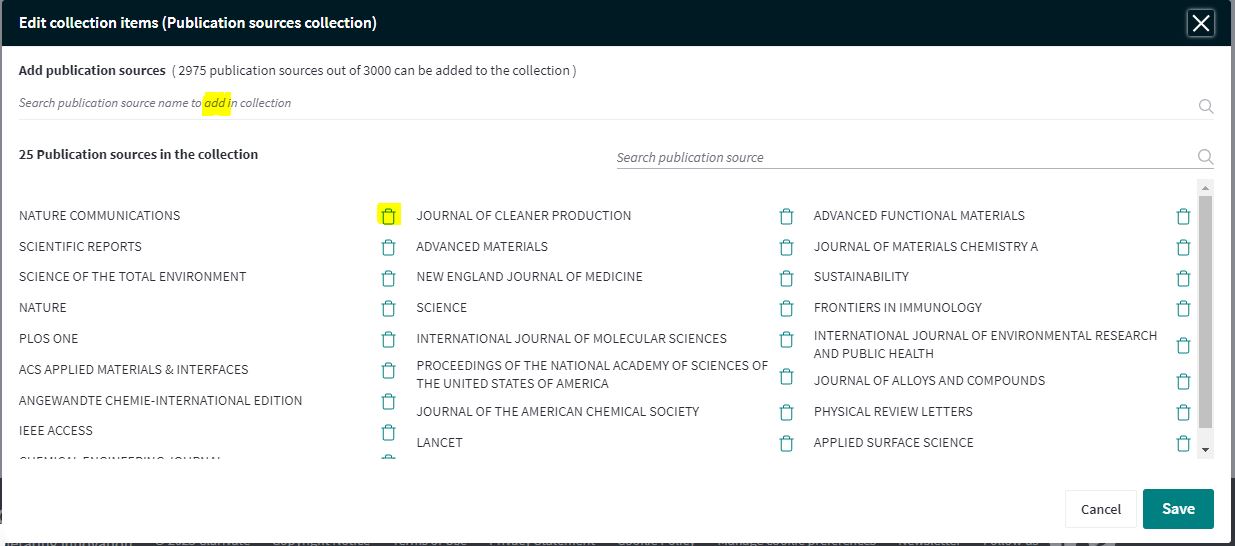Remove JOURNAL OF ALLOYS AND COMPOUNDS

tap(1183, 381)
